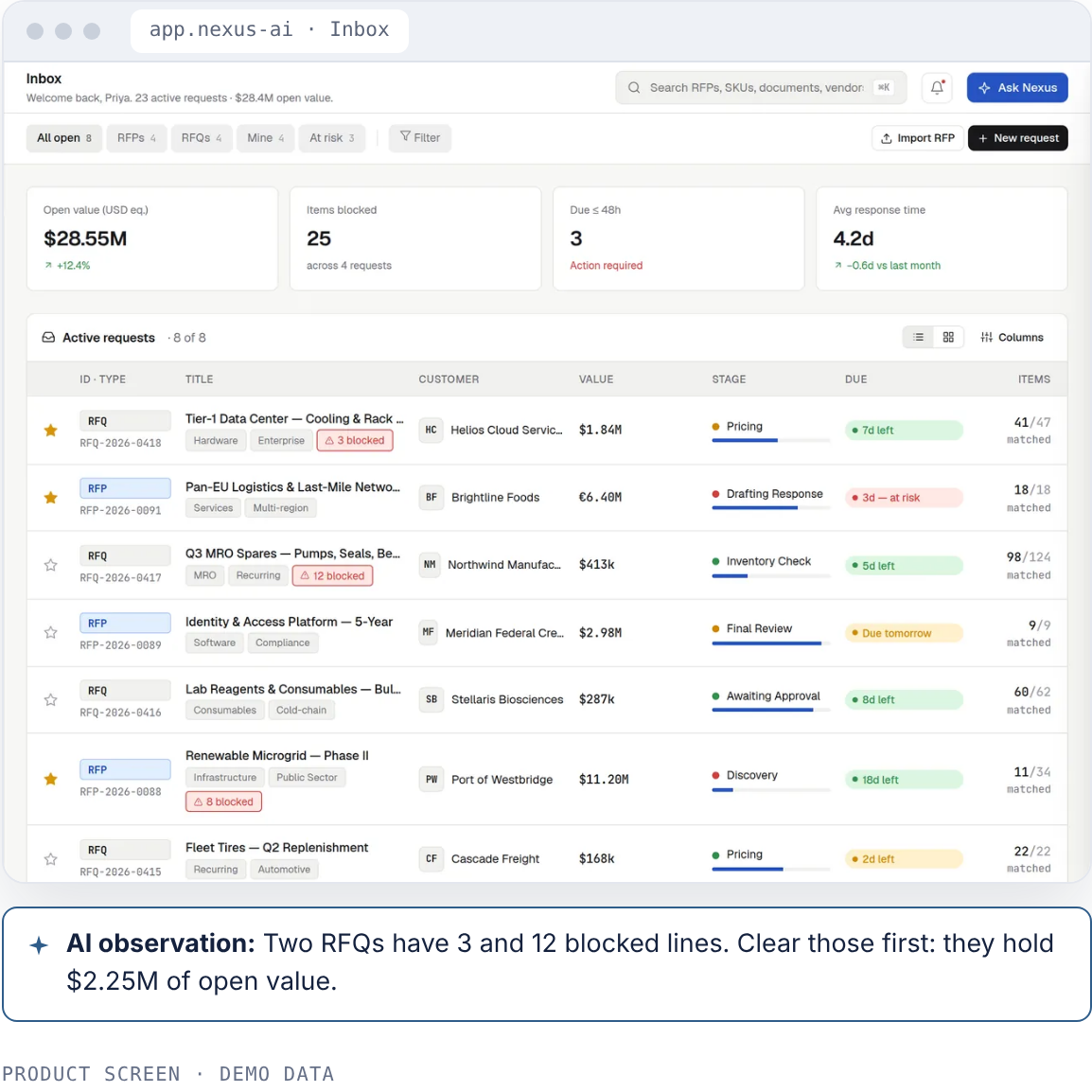Image resolution: width=1092 pixels, height=1092 pixels.
Task: Click the search RFPs input field
Action: pyautogui.click(x=761, y=88)
